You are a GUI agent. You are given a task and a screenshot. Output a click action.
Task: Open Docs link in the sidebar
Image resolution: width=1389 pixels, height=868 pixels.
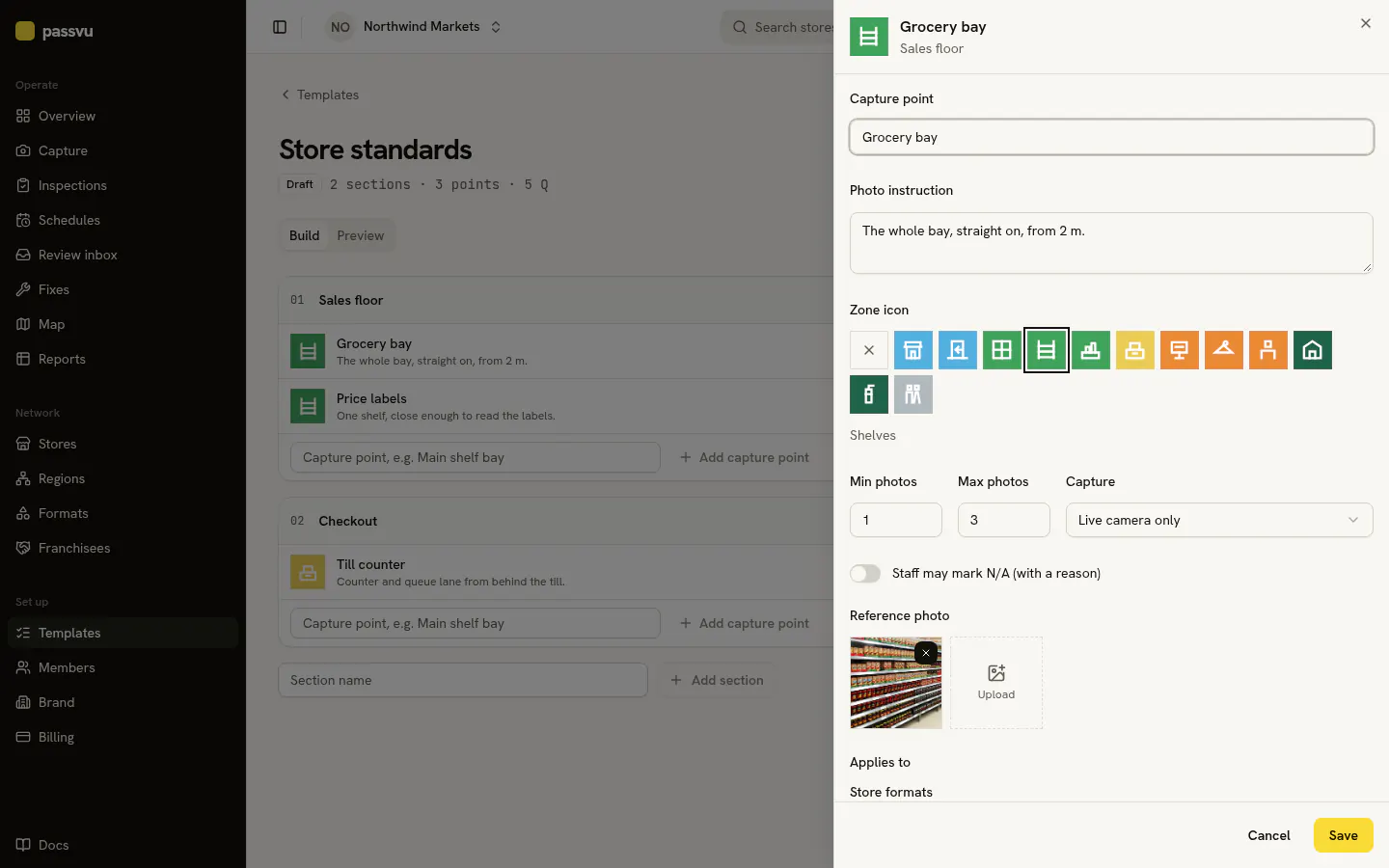pyautogui.click(x=123, y=845)
